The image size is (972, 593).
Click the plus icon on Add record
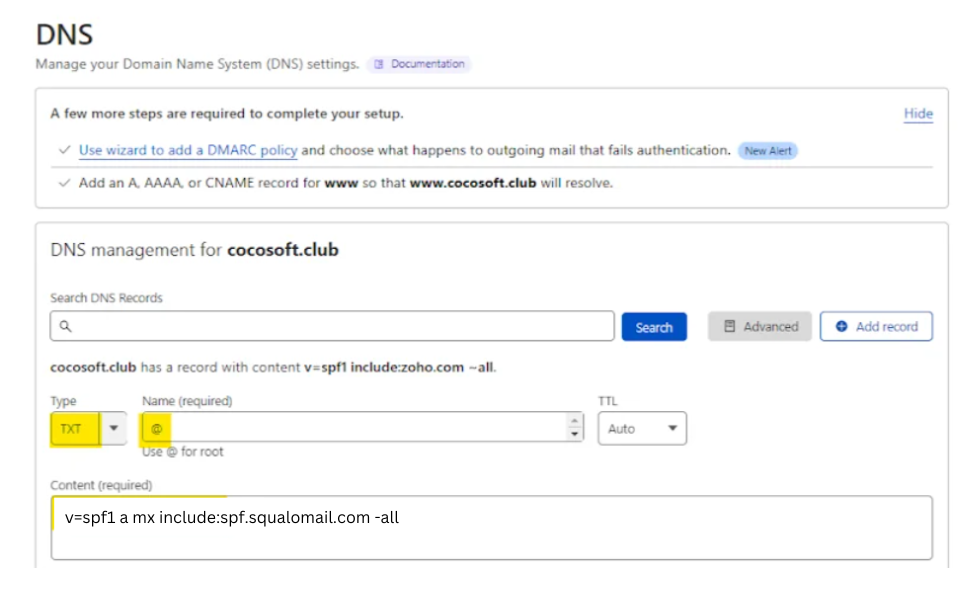click(x=841, y=327)
